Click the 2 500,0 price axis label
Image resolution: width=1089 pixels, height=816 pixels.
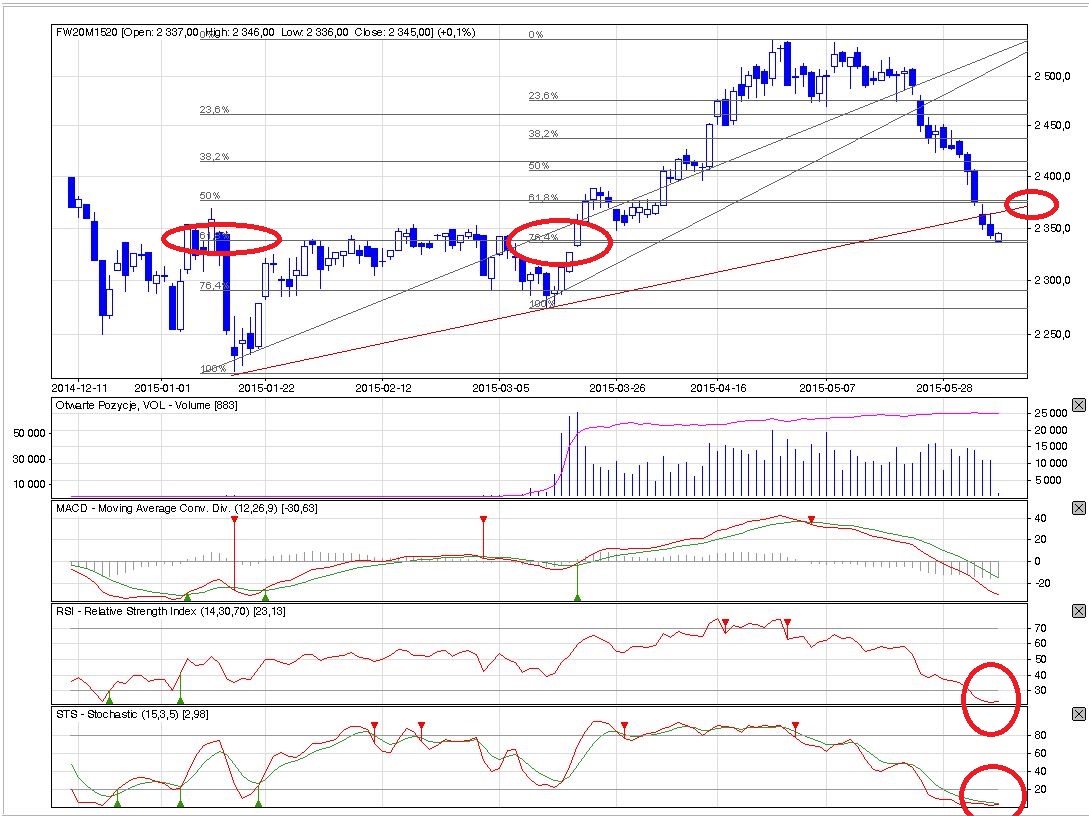[x=1052, y=76]
